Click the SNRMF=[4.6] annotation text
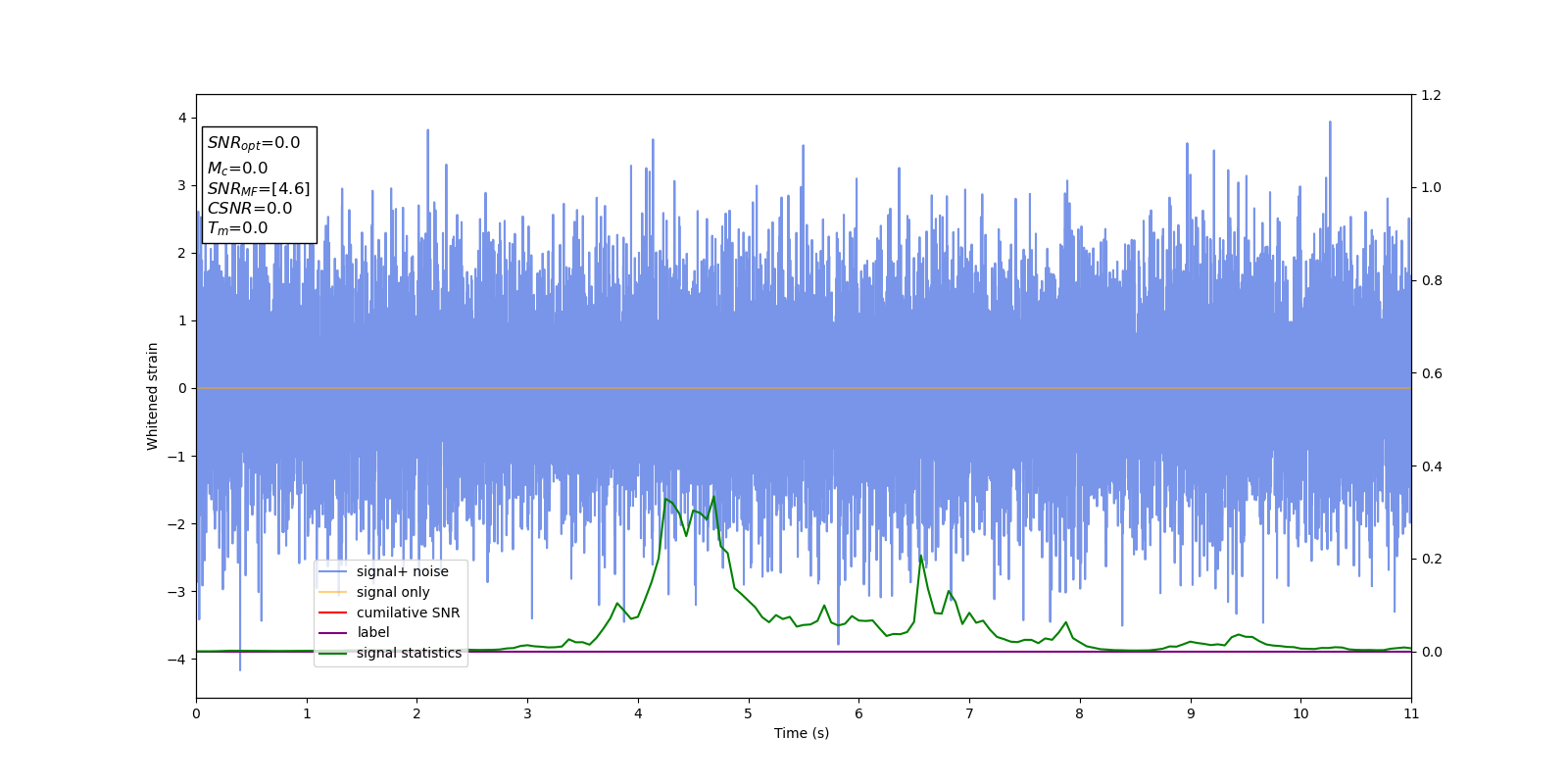The image size is (1568, 784). [x=259, y=189]
